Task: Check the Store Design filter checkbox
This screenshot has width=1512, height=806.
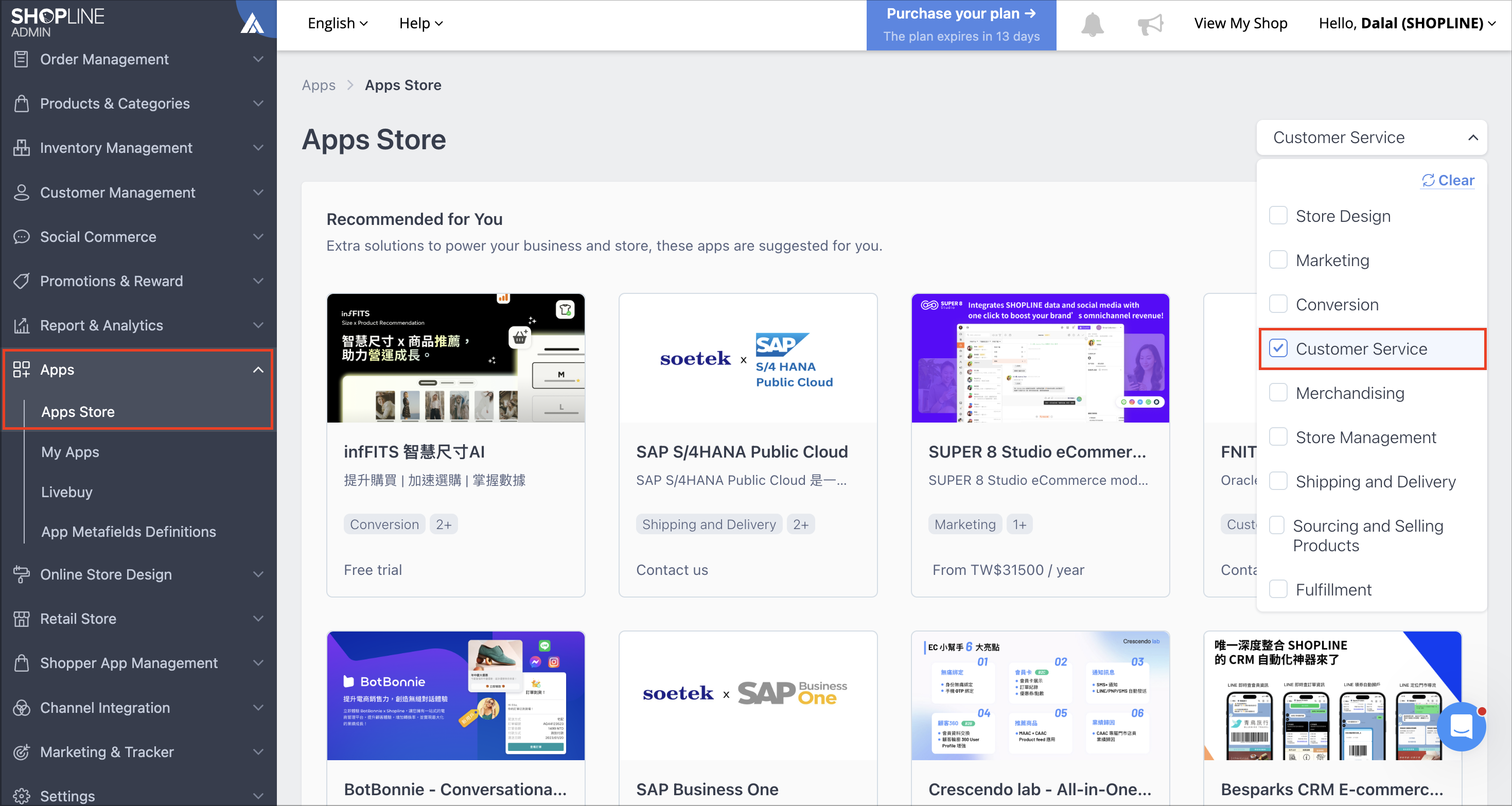Action: [x=1278, y=216]
